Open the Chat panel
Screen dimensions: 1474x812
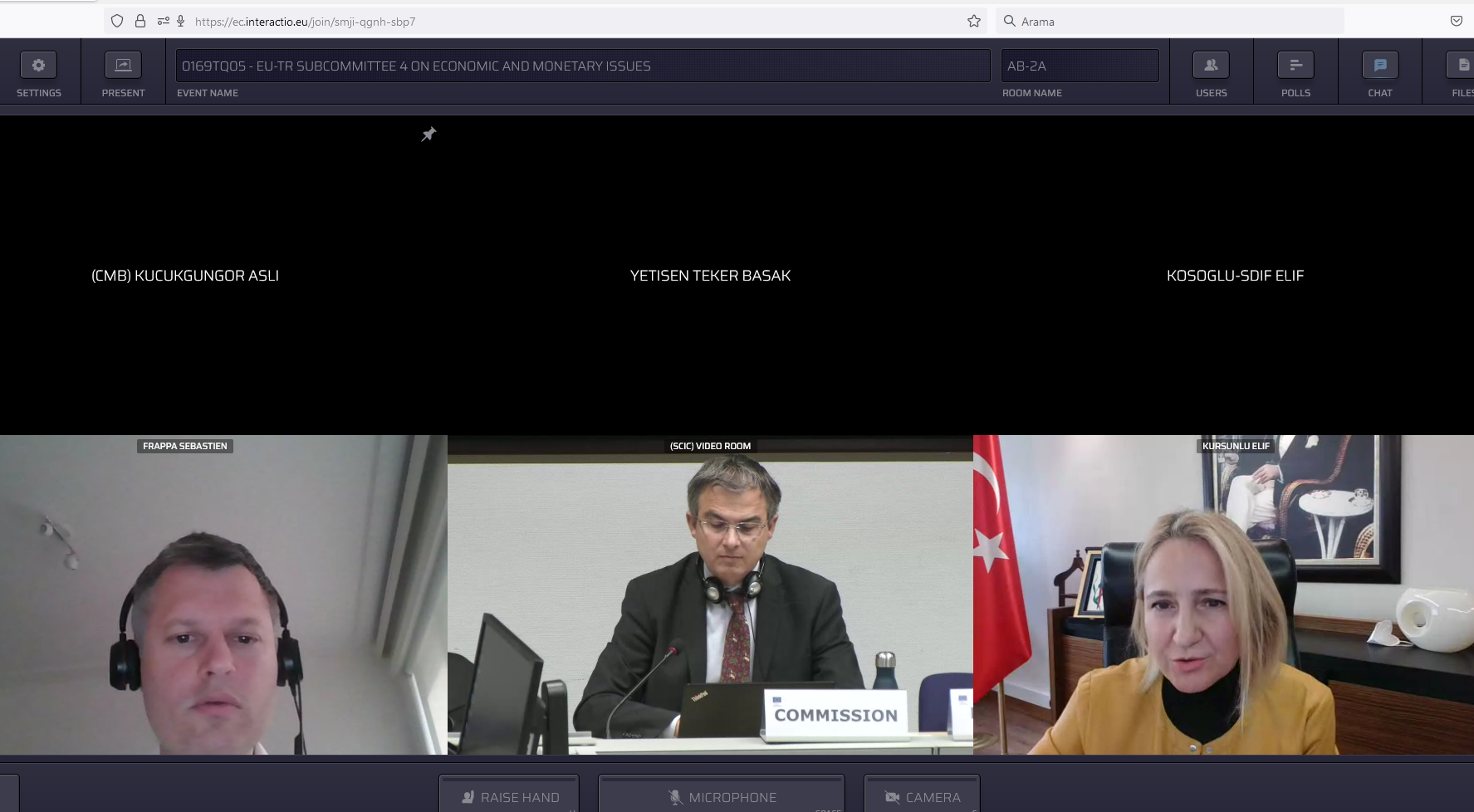point(1380,66)
